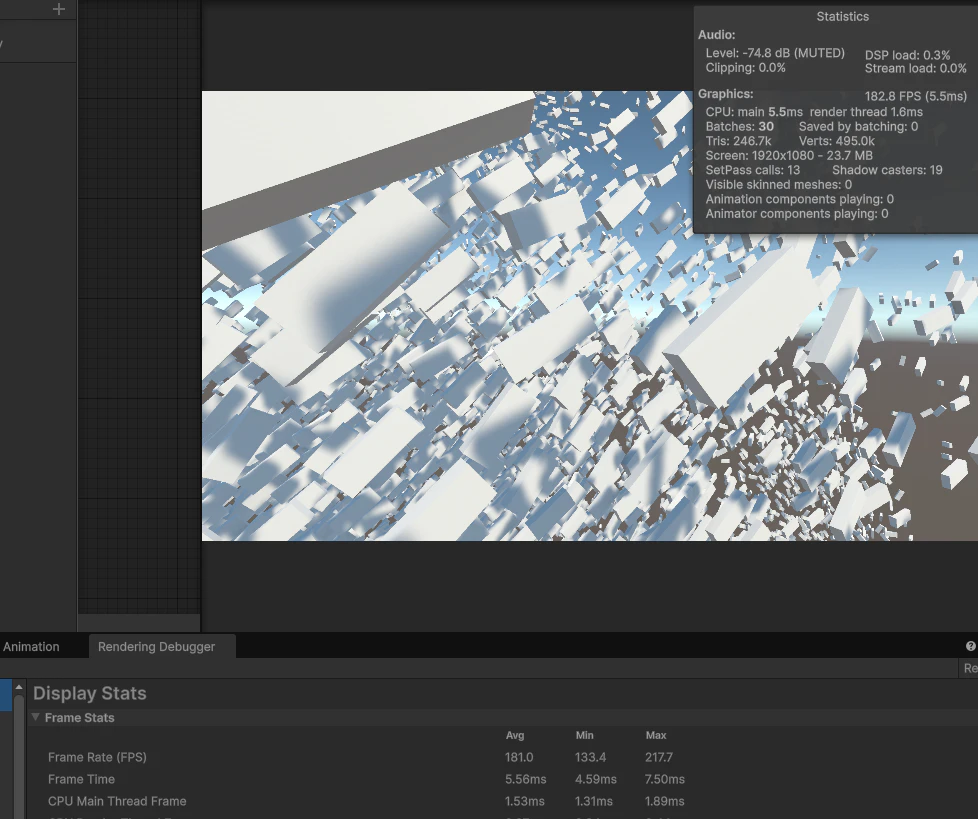Click the Batches: 30 statistic
Image resolution: width=978 pixels, height=819 pixels.
click(x=740, y=127)
